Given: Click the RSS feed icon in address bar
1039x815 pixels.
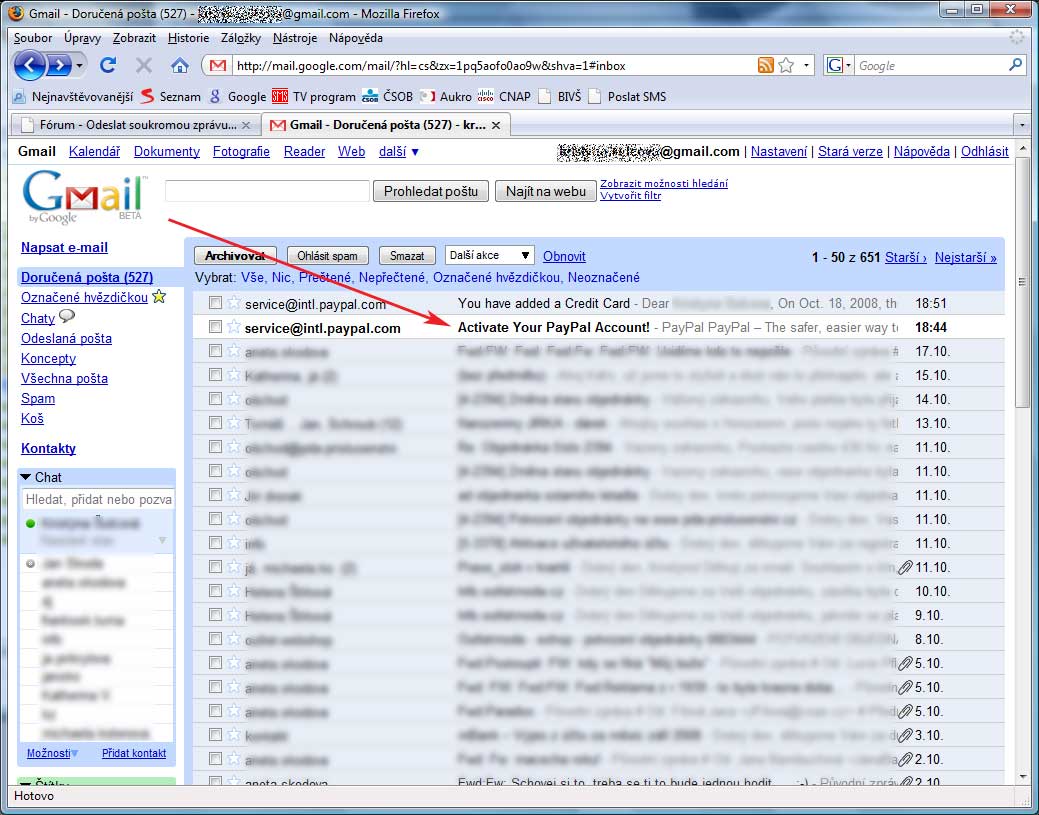Looking at the screenshot, I should (765, 65).
